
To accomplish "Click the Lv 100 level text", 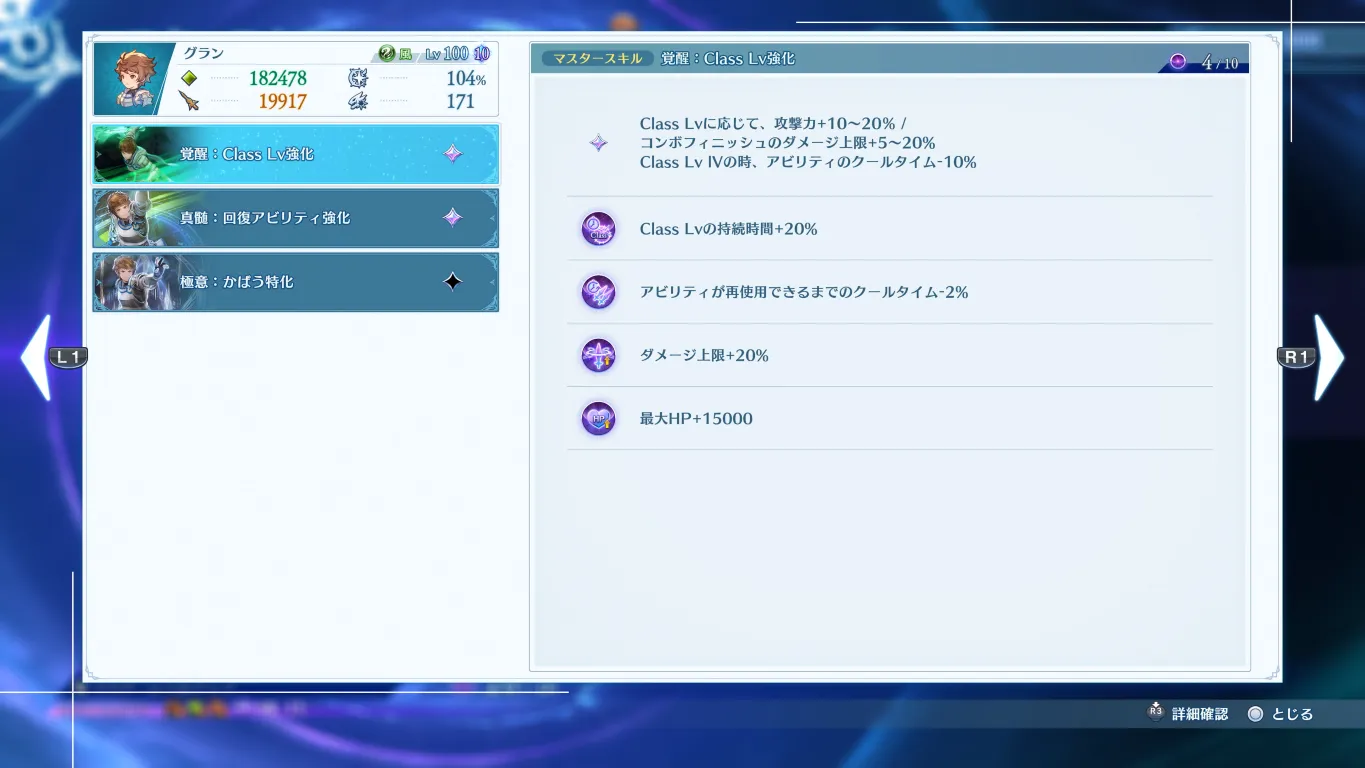I will pyautogui.click(x=446, y=54).
